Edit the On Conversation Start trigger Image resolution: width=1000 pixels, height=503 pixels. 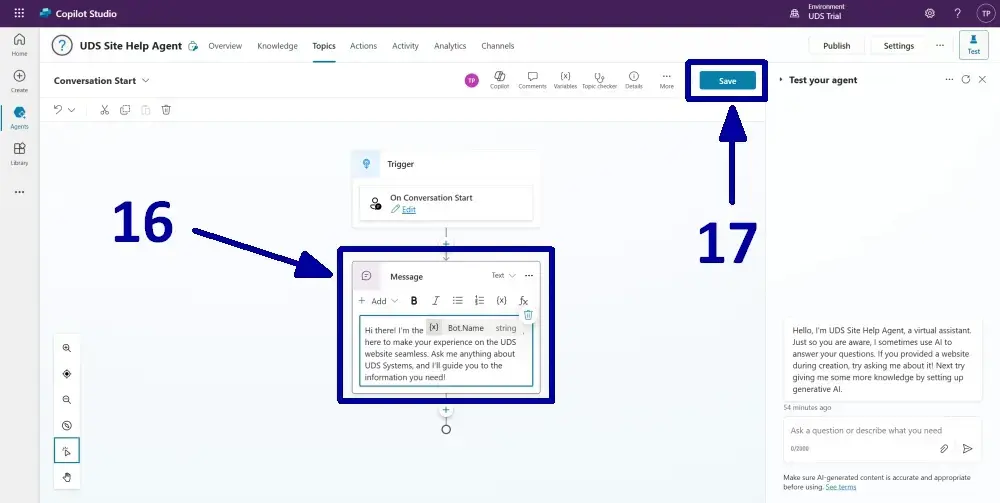pyautogui.click(x=404, y=209)
